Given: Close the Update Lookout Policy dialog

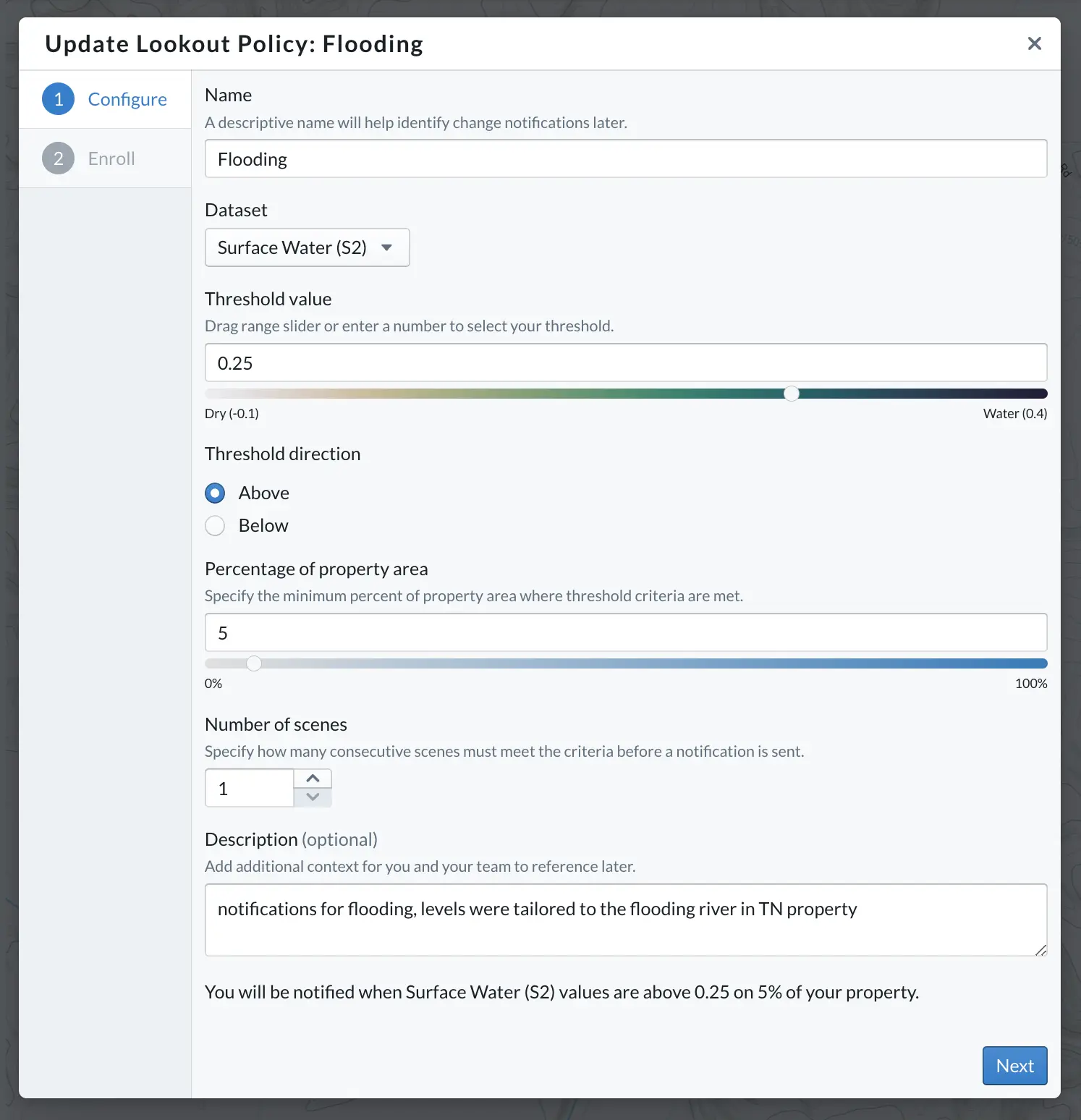Looking at the screenshot, I should pyautogui.click(x=1035, y=43).
